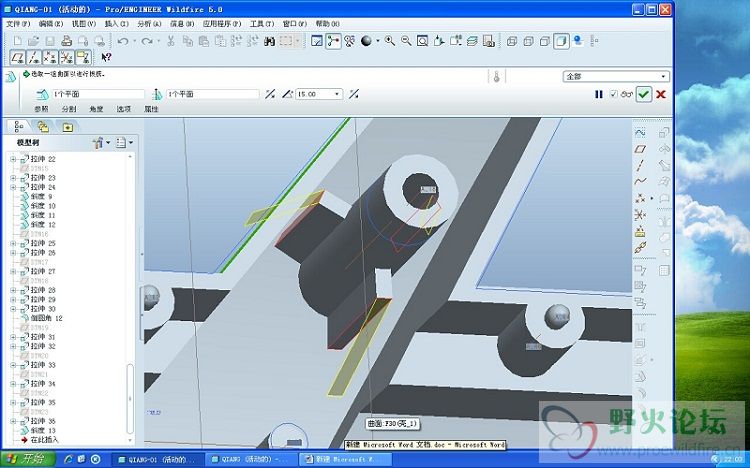Click the Redo arrow icon
Screen dimensions: 750x468
click(147, 41)
